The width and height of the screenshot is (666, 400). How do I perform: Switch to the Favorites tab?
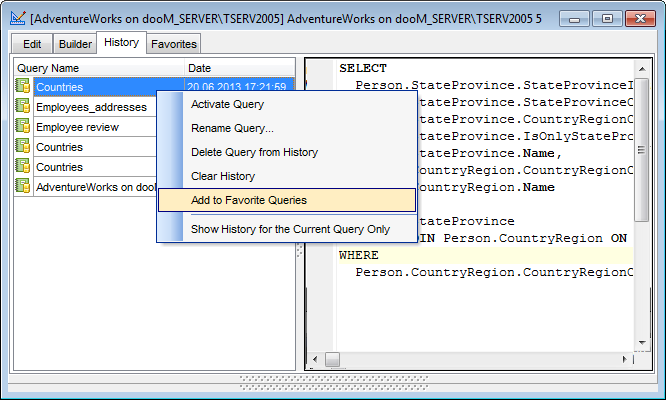[x=174, y=44]
